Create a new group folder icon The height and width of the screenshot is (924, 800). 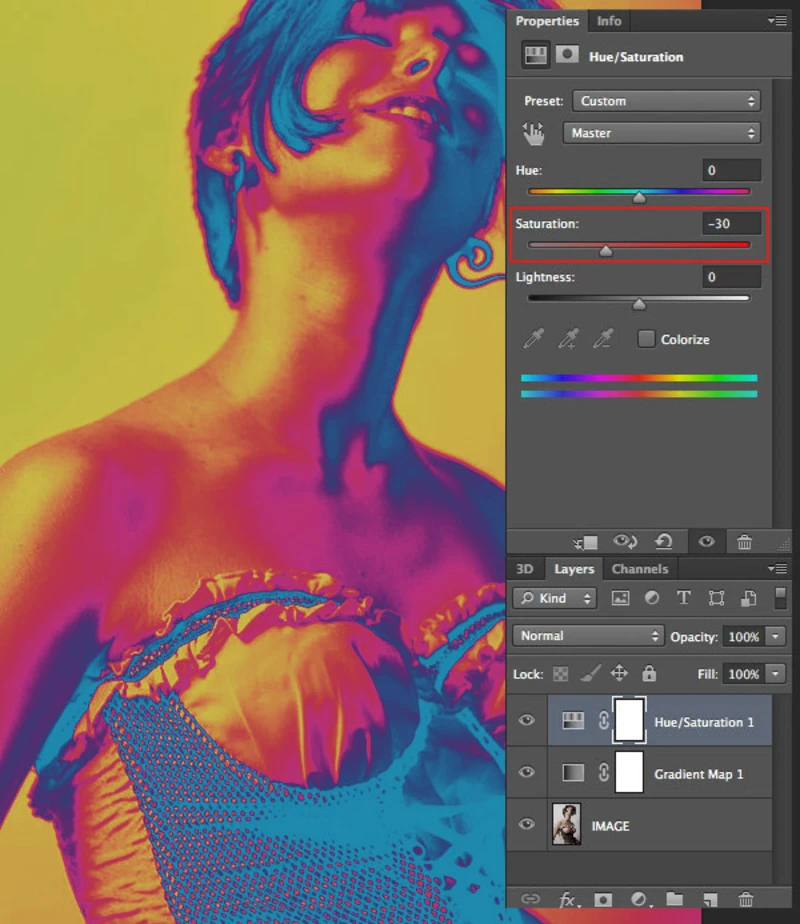point(675,899)
